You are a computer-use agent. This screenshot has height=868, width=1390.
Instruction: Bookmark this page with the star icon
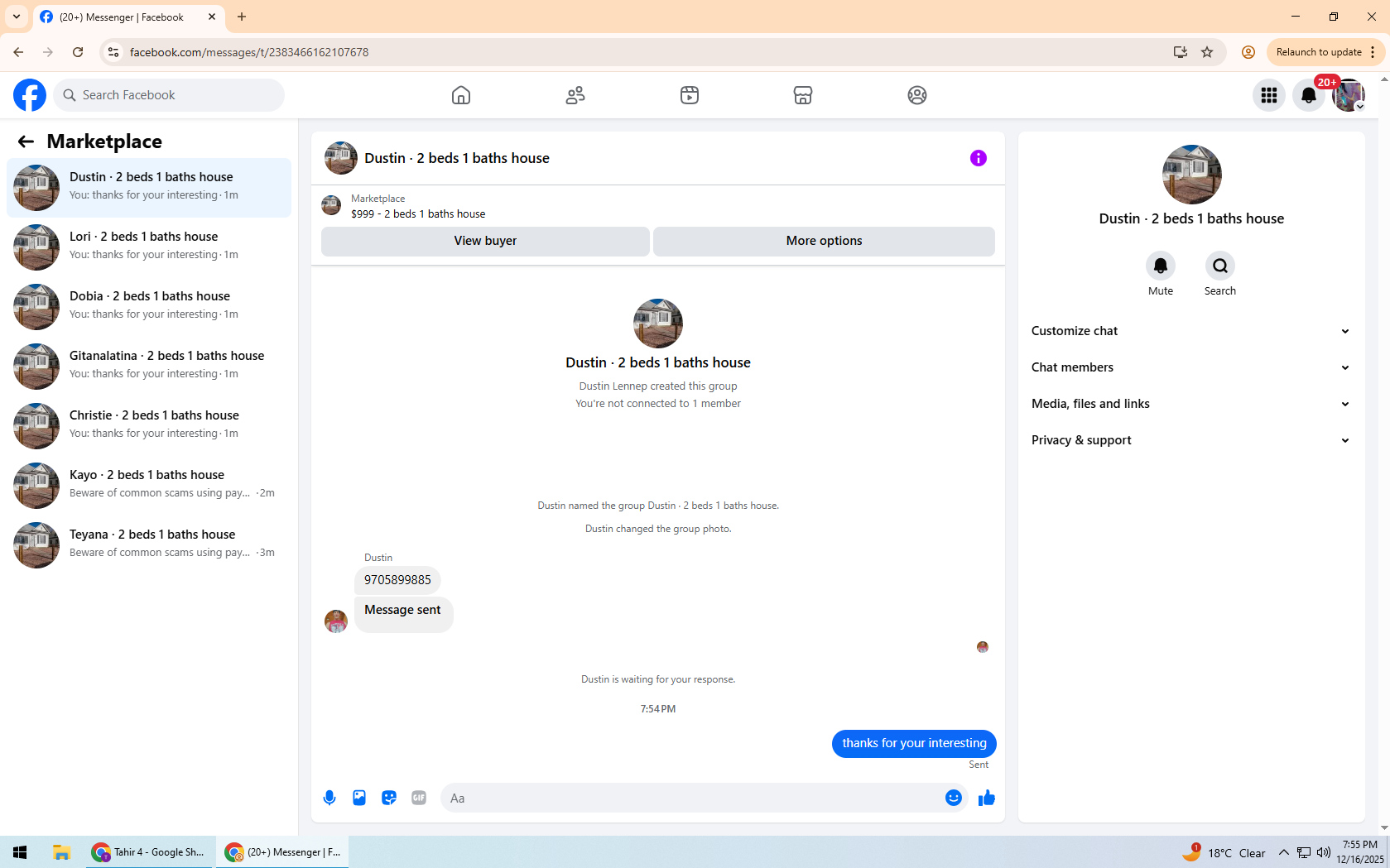coord(1207,52)
